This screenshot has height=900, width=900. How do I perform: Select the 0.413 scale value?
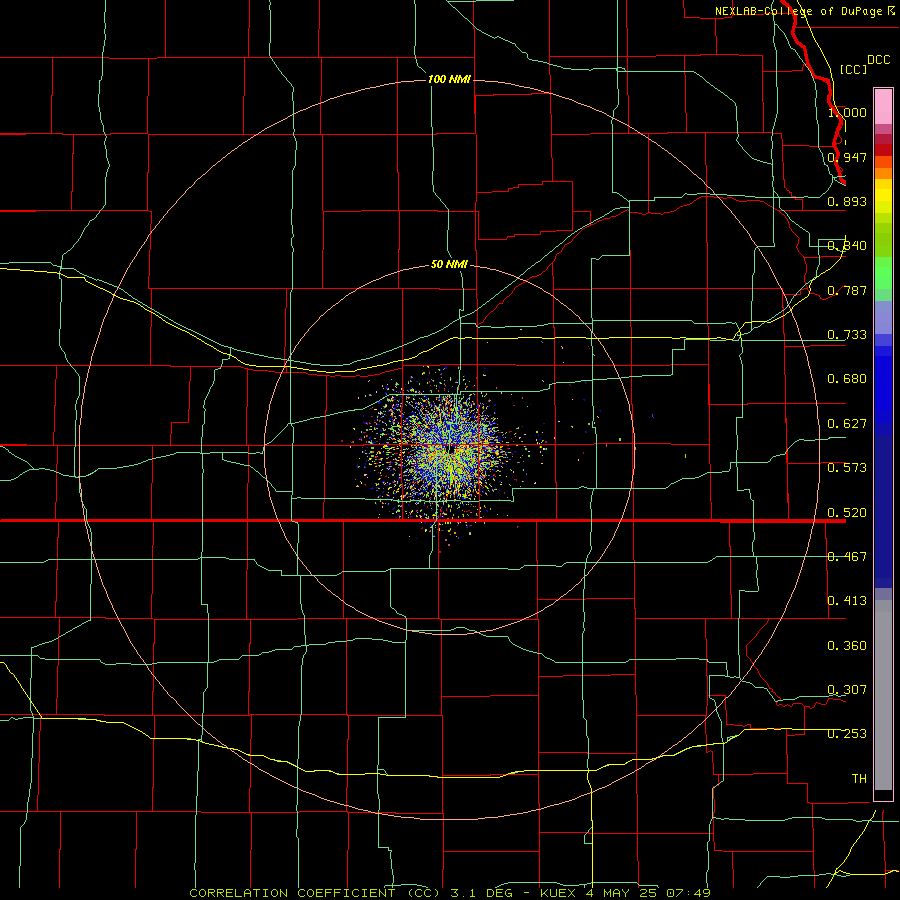(847, 601)
